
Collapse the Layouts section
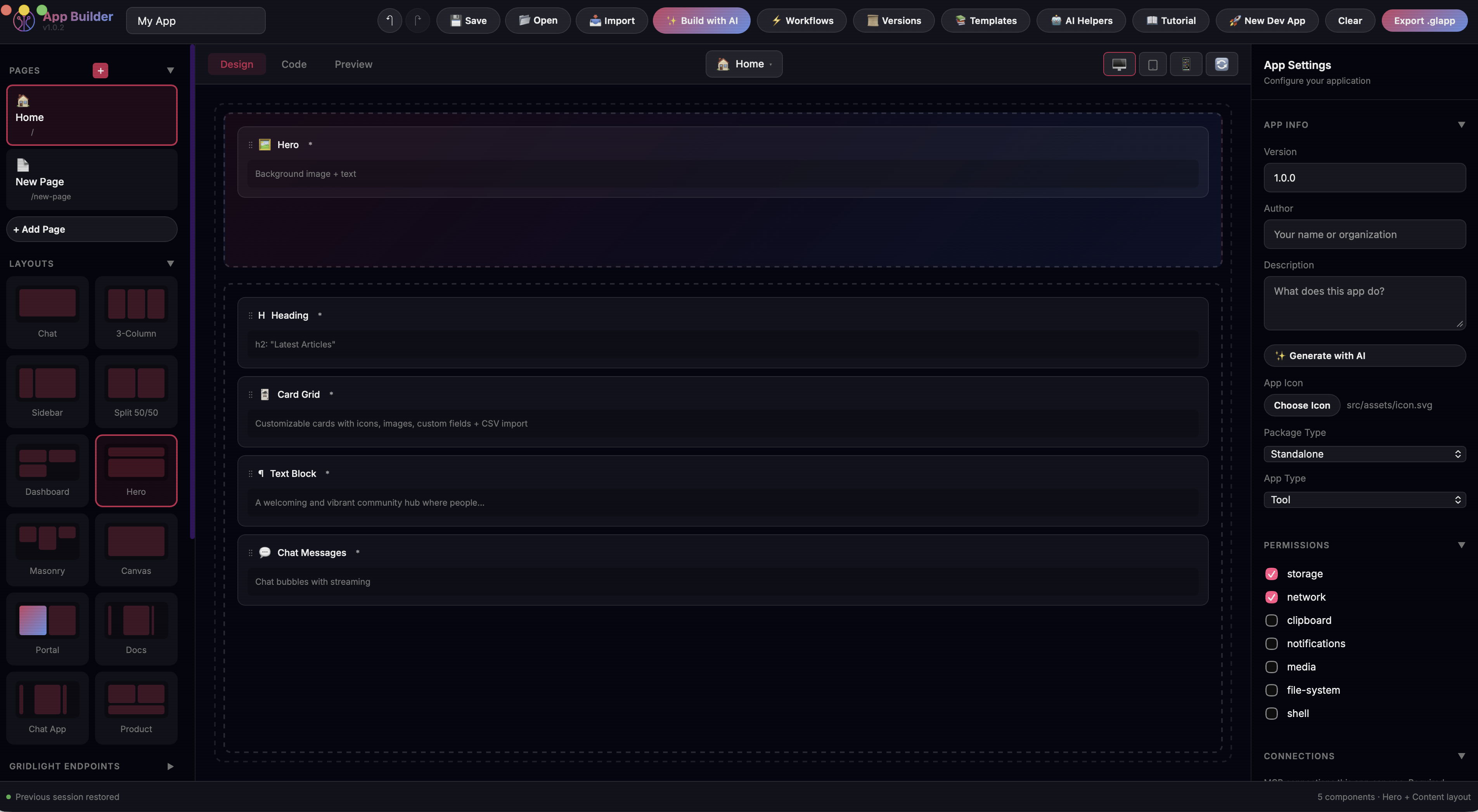170,263
